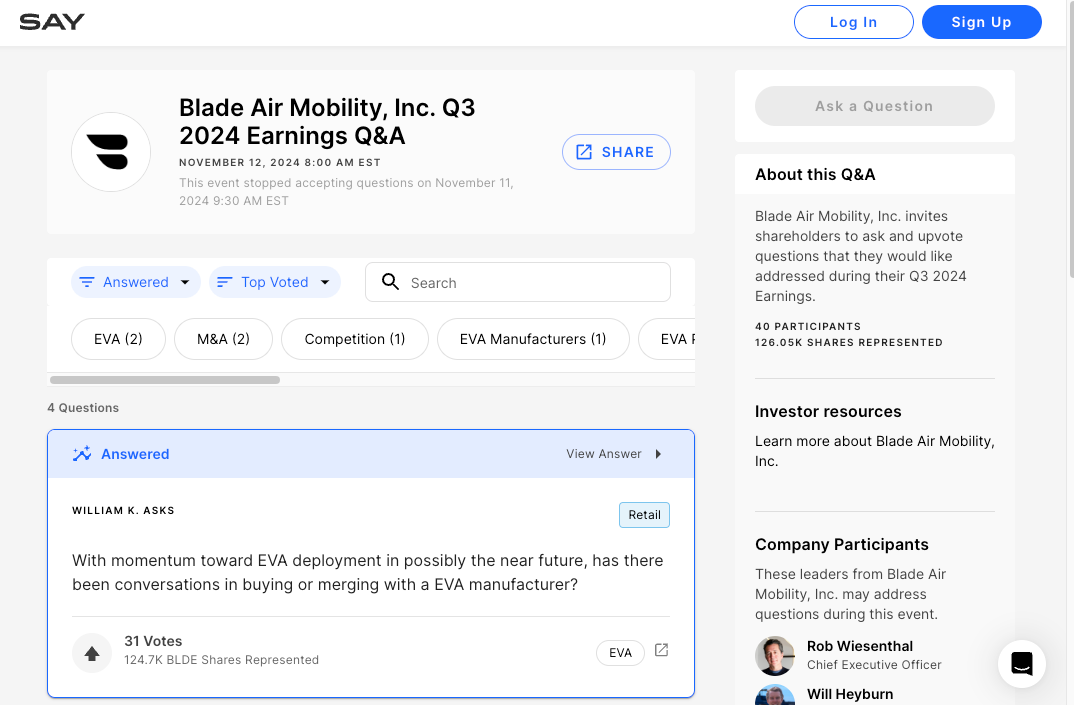Filter by EVA Manufacturers (1) chip
This screenshot has width=1074, height=705.
point(533,339)
